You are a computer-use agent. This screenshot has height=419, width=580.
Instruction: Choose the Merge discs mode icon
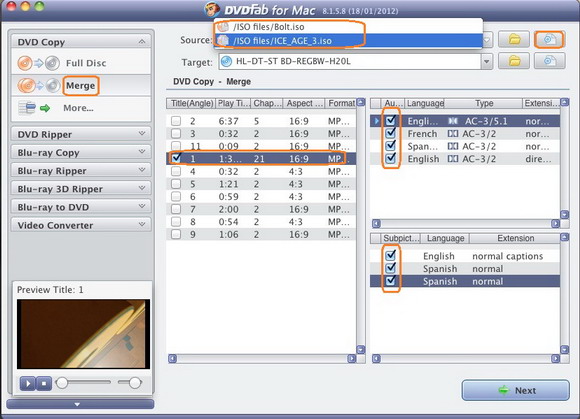[39, 86]
